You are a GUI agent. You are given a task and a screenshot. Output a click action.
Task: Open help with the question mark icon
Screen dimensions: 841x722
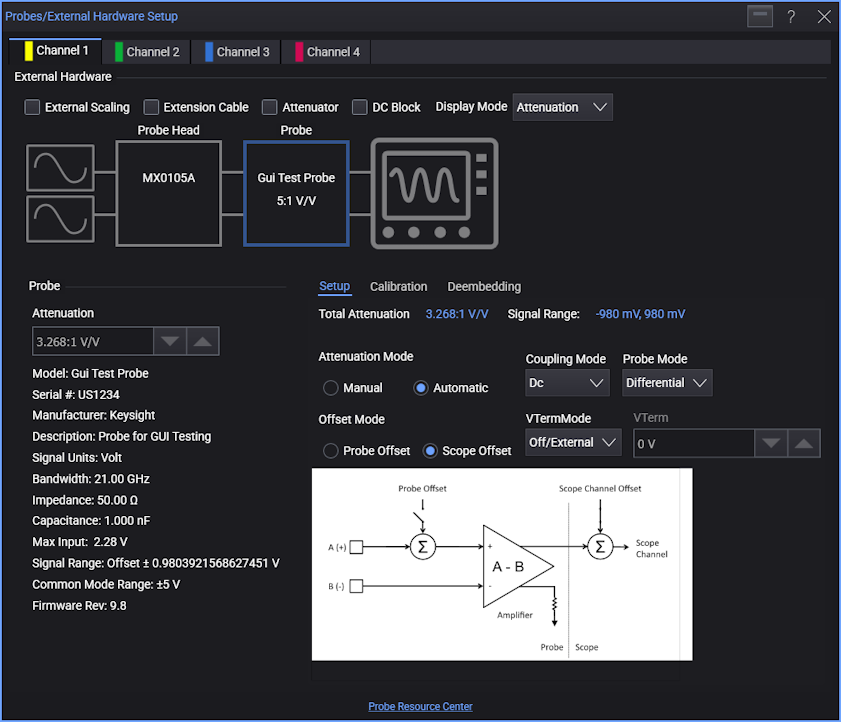click(x=790, y=17)
